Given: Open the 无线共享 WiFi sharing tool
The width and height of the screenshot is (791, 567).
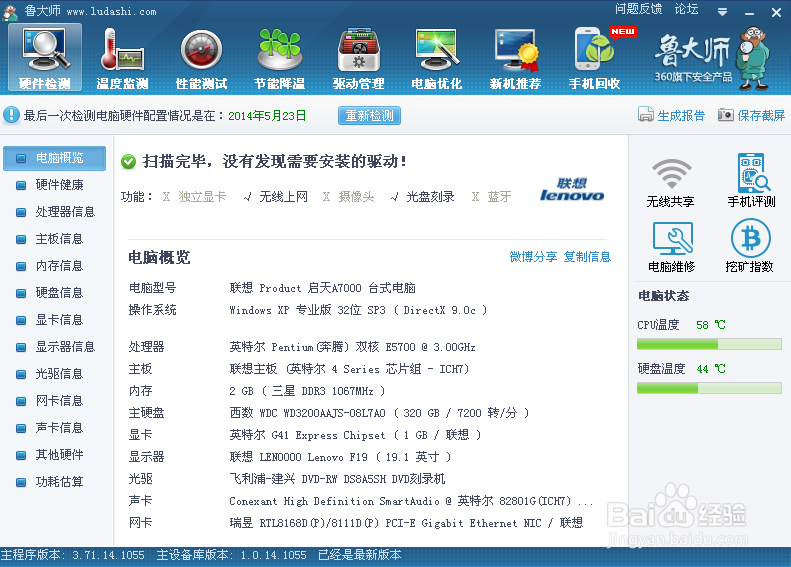Looking at the screenshot, I should [670, 182].
